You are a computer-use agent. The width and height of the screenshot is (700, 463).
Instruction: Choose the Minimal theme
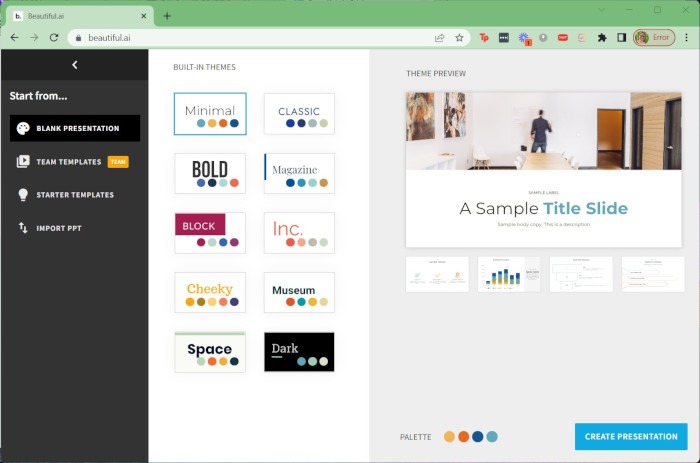[210, 114]
